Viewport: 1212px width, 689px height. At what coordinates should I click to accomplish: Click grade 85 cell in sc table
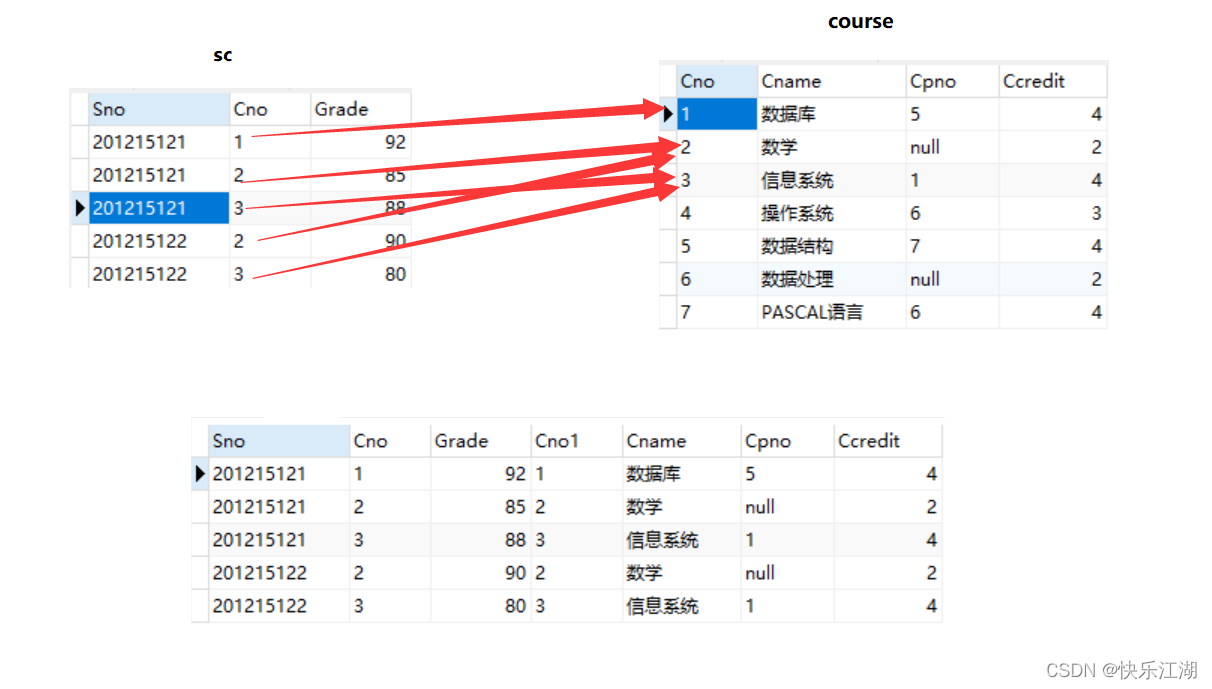point(360,175)
